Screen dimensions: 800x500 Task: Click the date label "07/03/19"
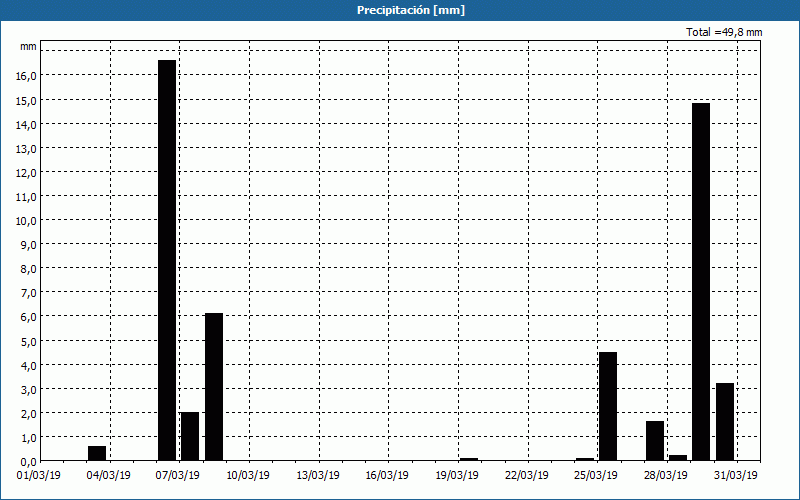point(178,476)
